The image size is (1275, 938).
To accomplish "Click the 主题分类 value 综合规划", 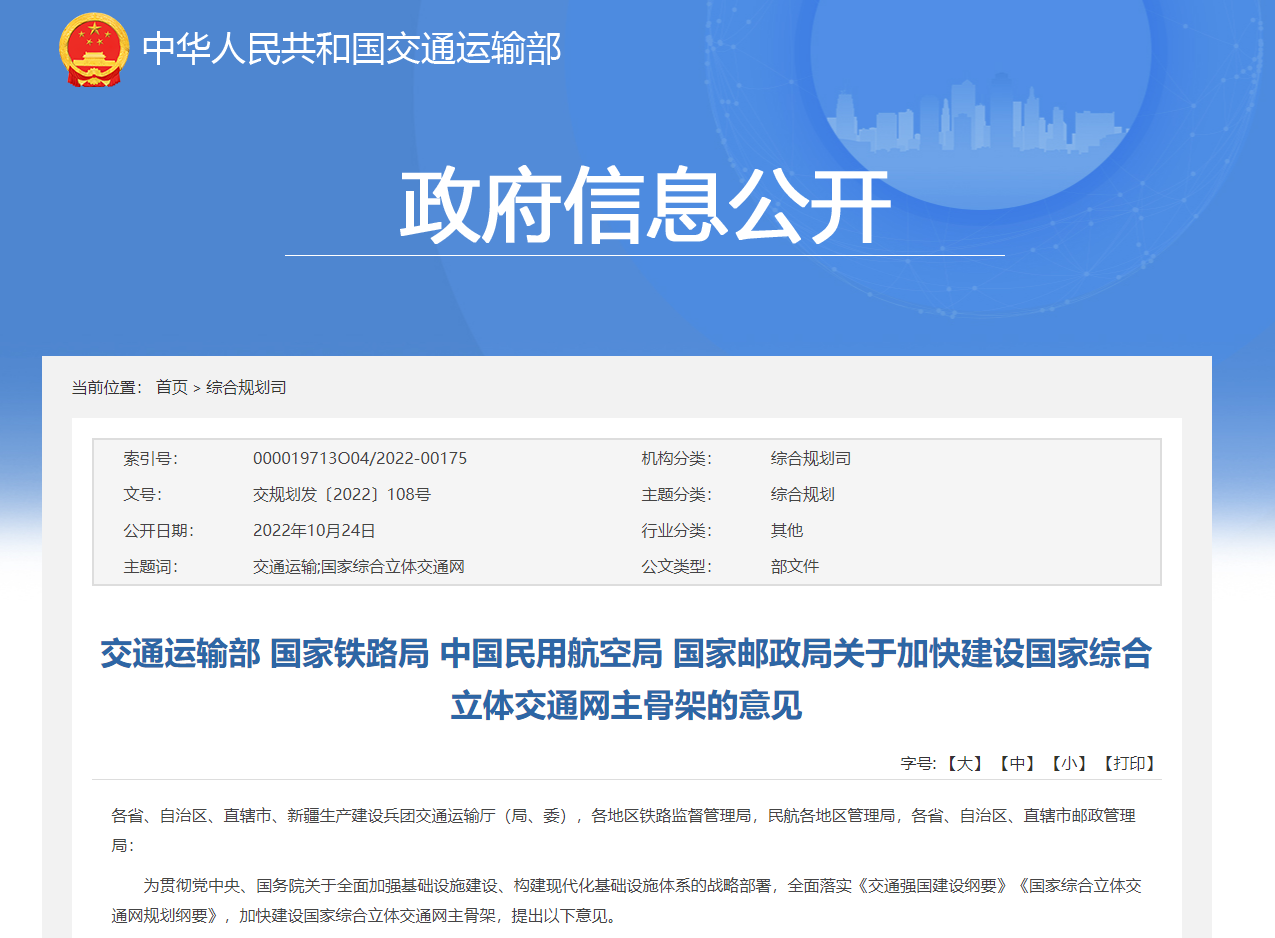I will [x=802, y=495].
